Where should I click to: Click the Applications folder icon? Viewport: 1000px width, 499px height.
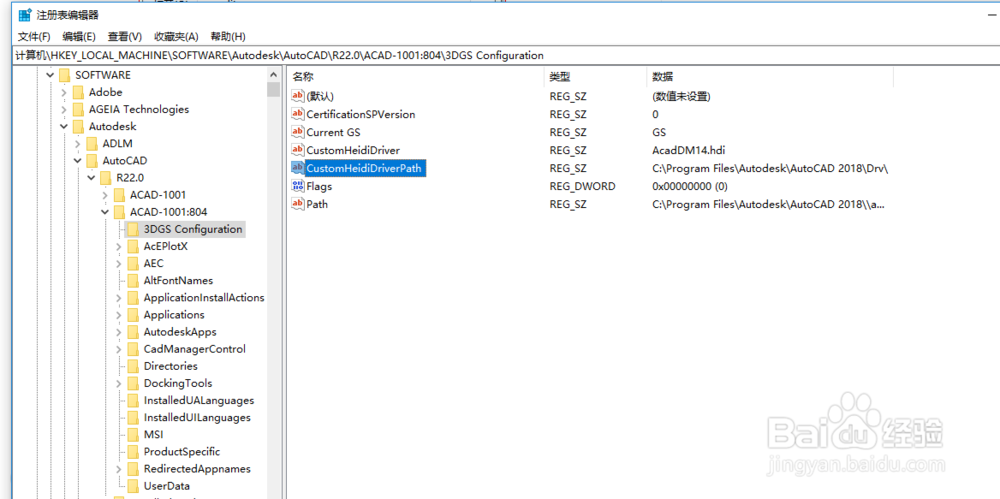point(133,315)
